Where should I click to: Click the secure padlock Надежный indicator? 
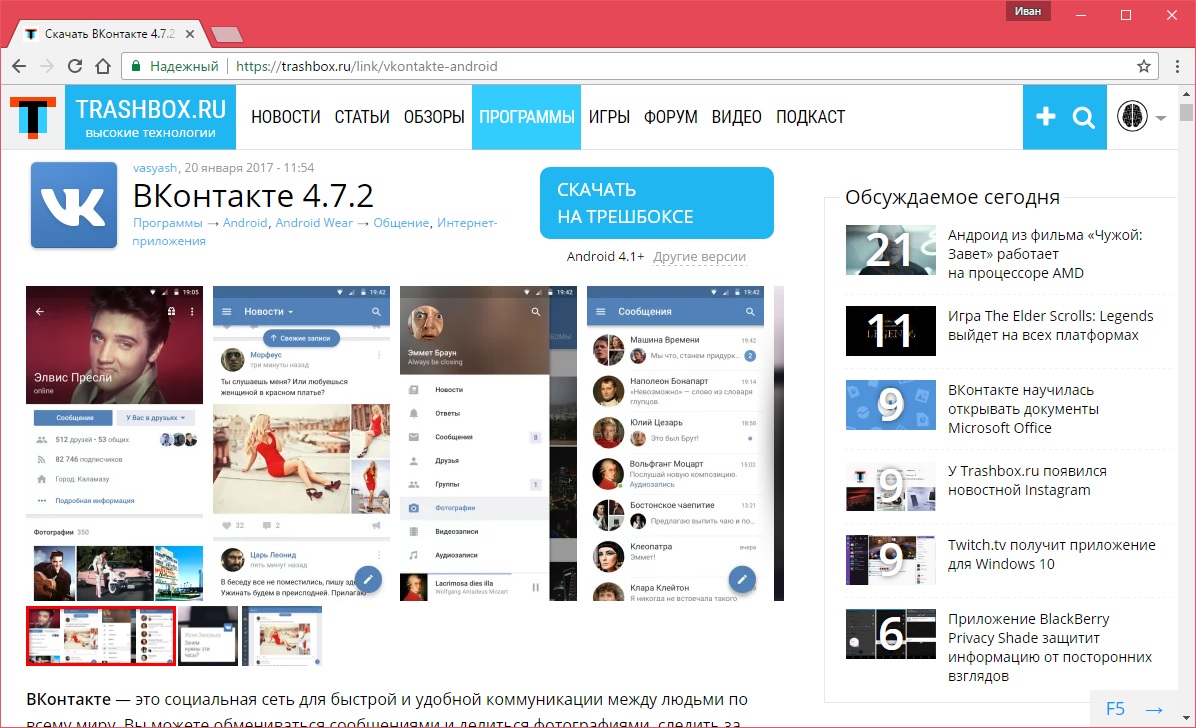175,66
